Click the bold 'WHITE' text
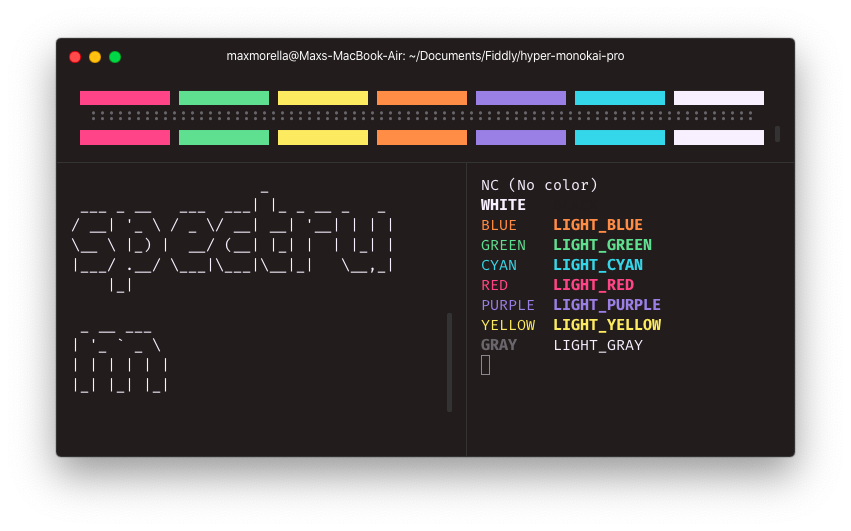 [x=503, y=205]
